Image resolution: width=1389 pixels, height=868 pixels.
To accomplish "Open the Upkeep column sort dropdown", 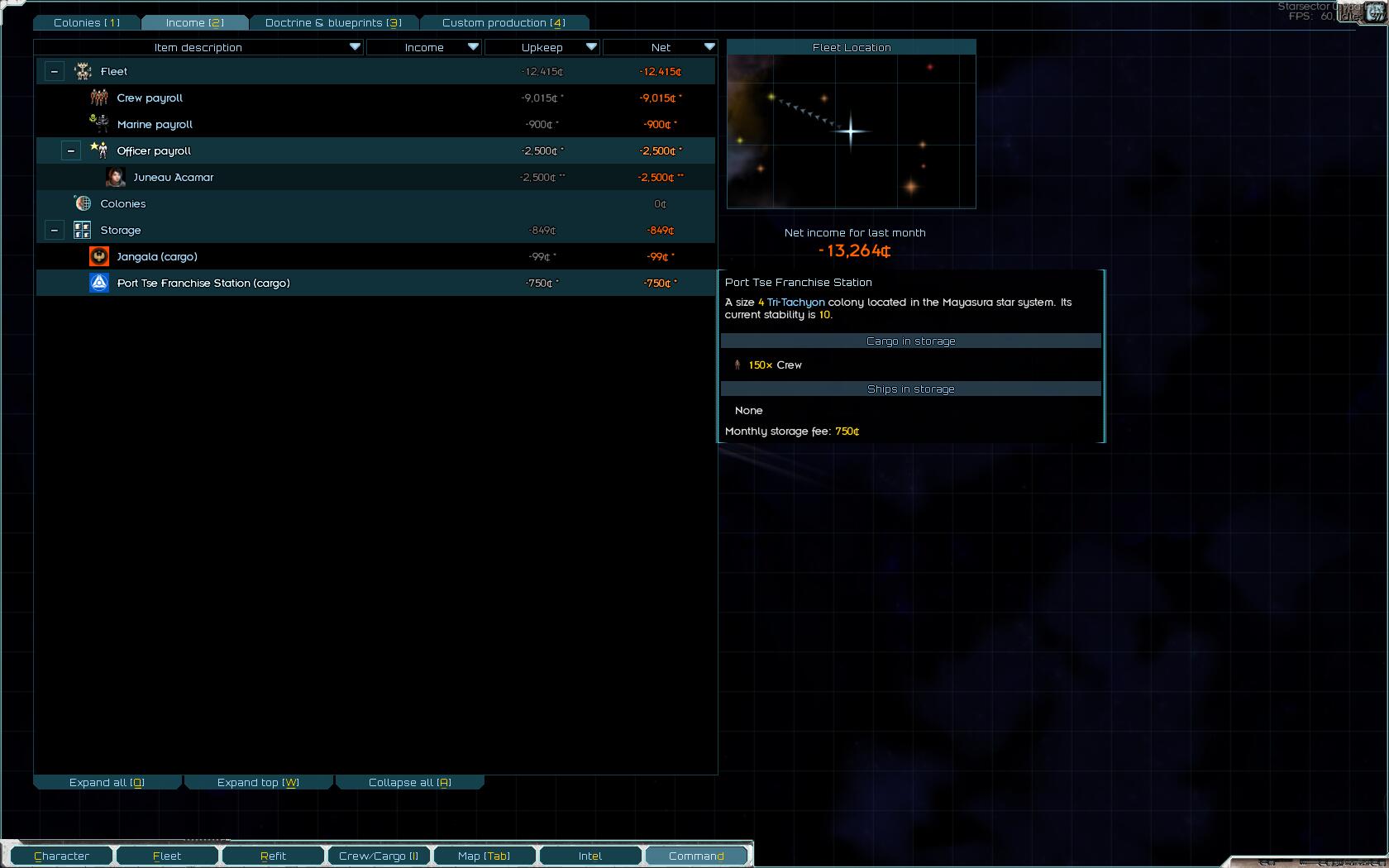I will click(591, 47).
